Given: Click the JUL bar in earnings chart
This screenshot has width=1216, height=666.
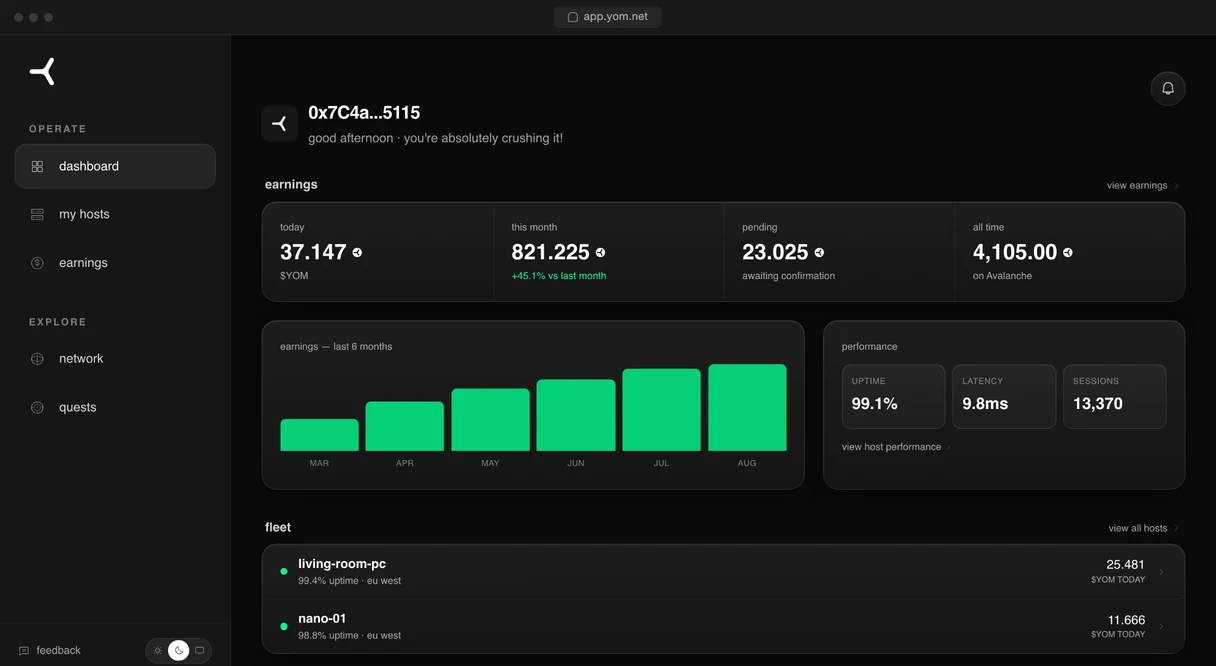Looking at the screenshot, I should [x=662, y=410].
